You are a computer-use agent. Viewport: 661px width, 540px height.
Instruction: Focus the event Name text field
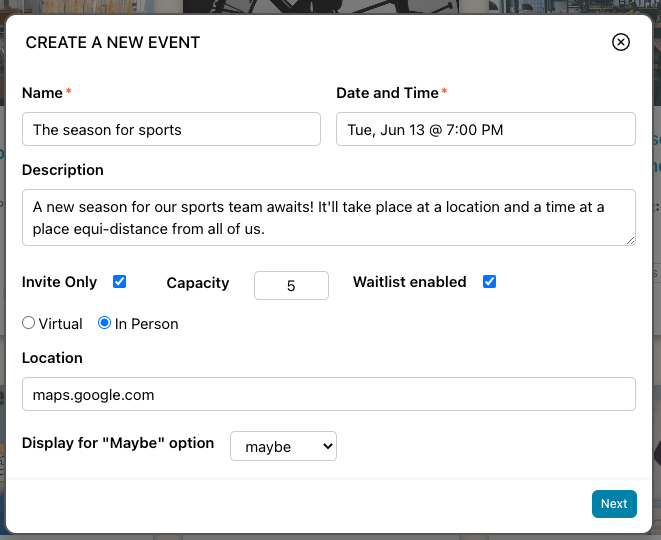pos(171,129)
